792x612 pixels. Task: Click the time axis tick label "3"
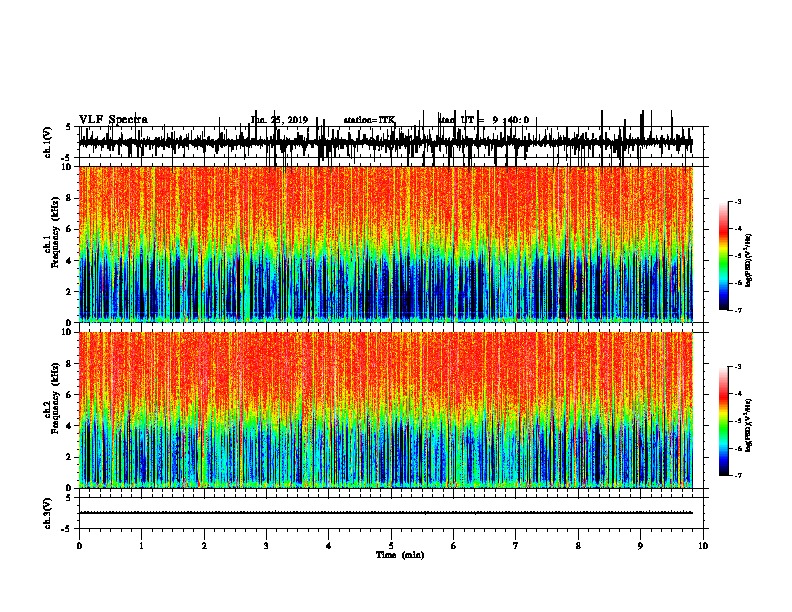point(266,546)
